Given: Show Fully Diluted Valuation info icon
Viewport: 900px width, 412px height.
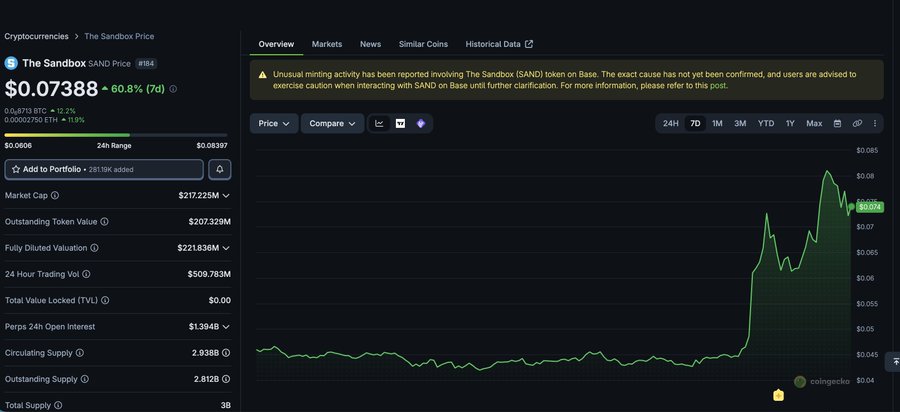Looking at the screenshot, I should 94,248.
